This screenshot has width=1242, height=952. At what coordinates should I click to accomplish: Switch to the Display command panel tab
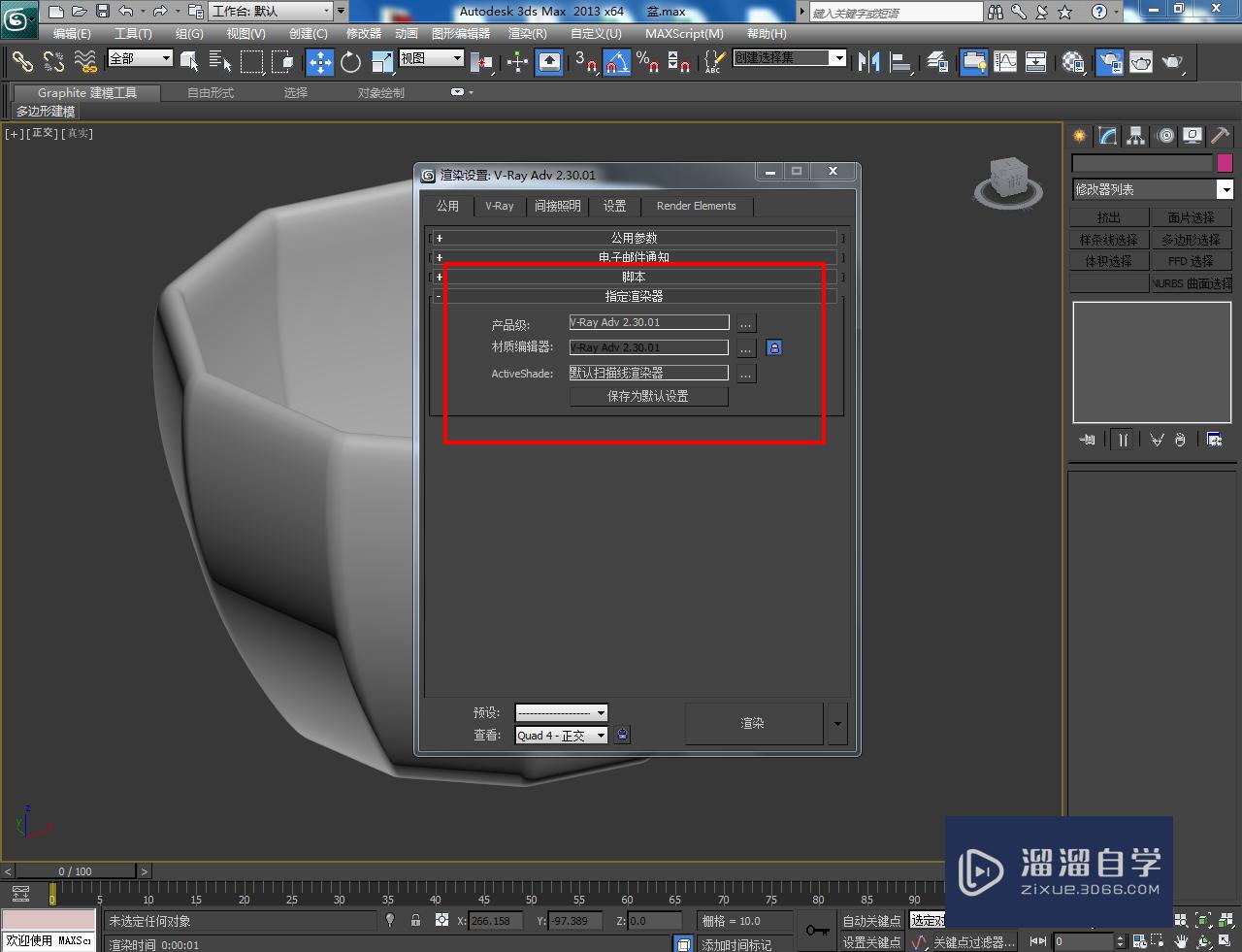1193,136
